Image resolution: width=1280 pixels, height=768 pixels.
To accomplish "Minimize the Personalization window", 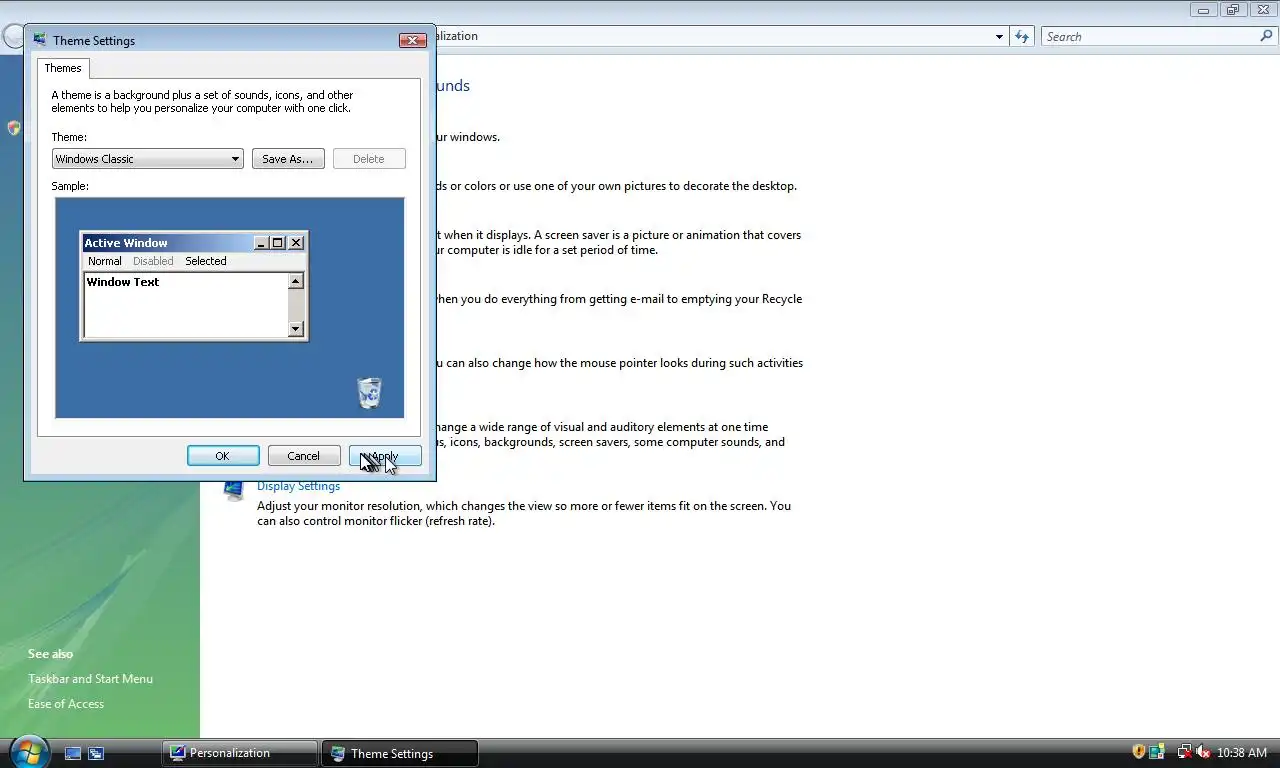I will 1204,10.
